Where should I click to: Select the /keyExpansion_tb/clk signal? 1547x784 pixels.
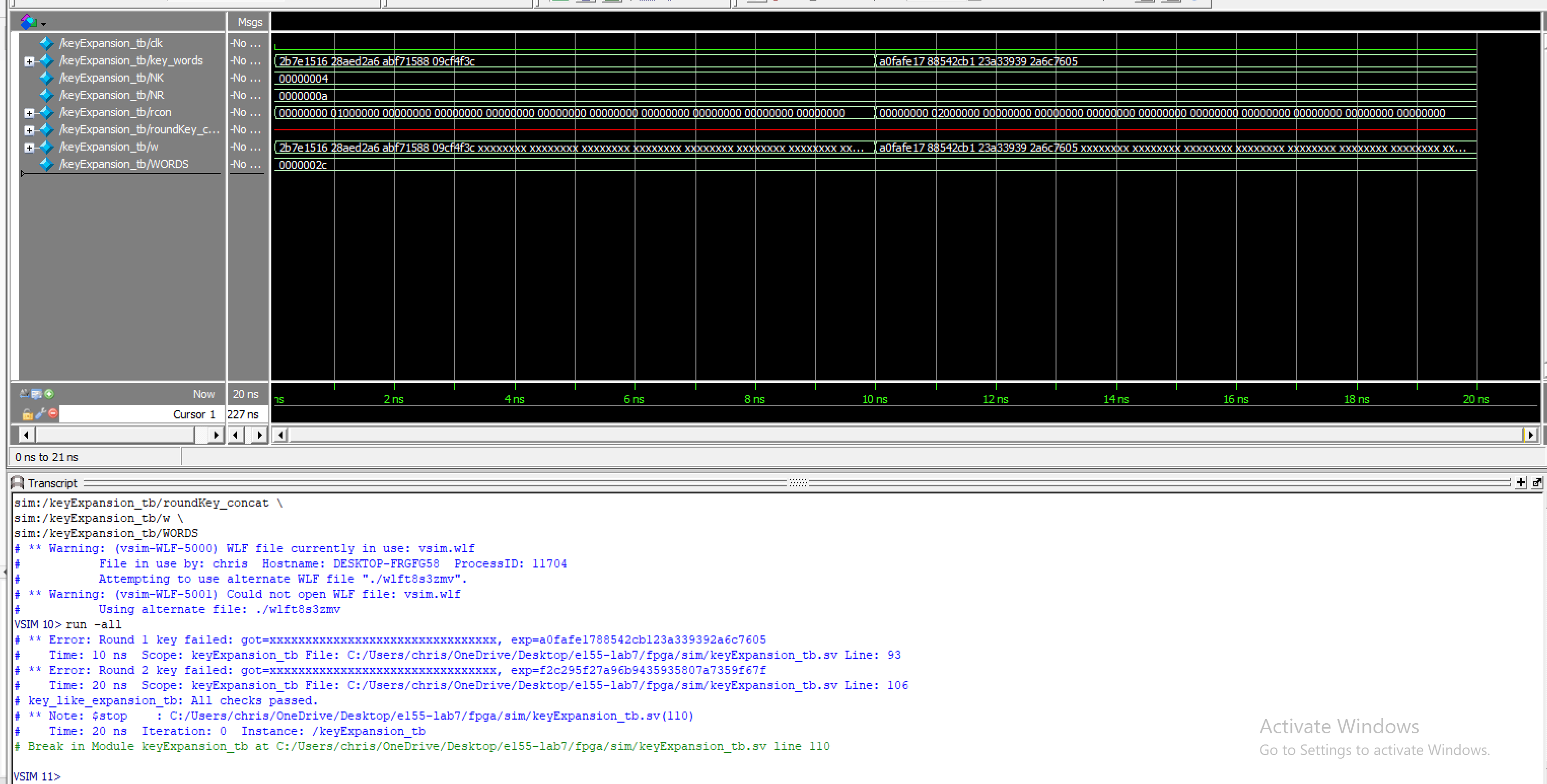(x=111, y=43)
